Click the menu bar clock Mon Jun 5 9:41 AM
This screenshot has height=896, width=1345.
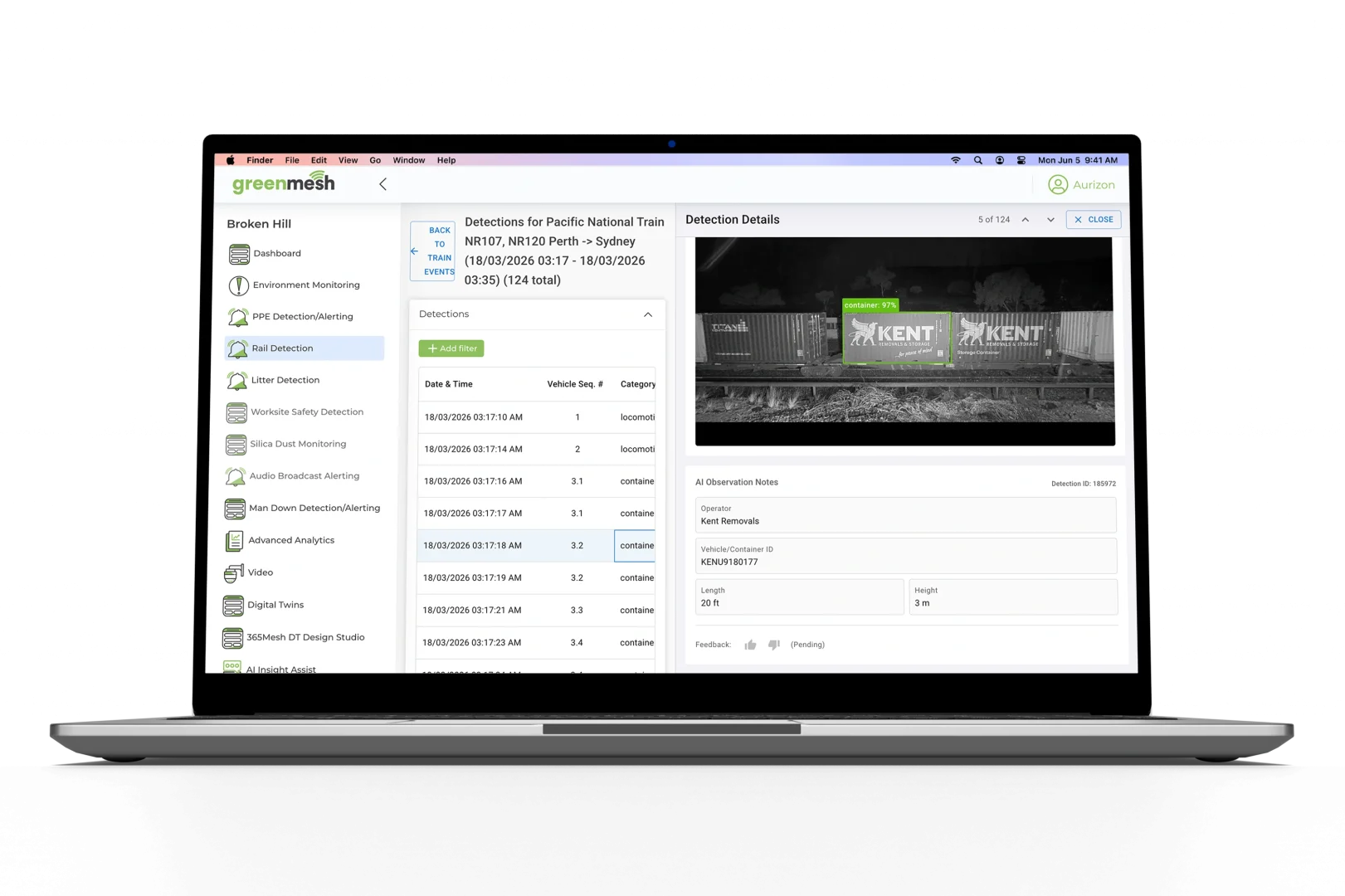[x=1078, y=160]
